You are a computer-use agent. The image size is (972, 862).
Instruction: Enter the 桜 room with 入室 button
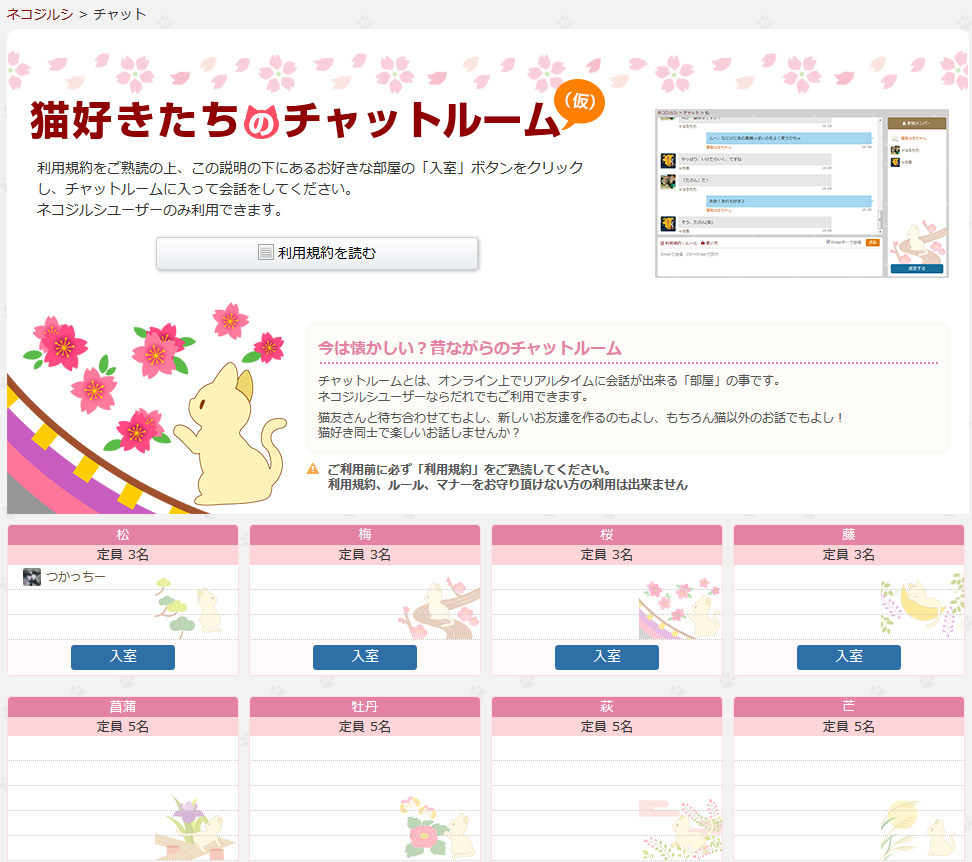tap(607, 657)
